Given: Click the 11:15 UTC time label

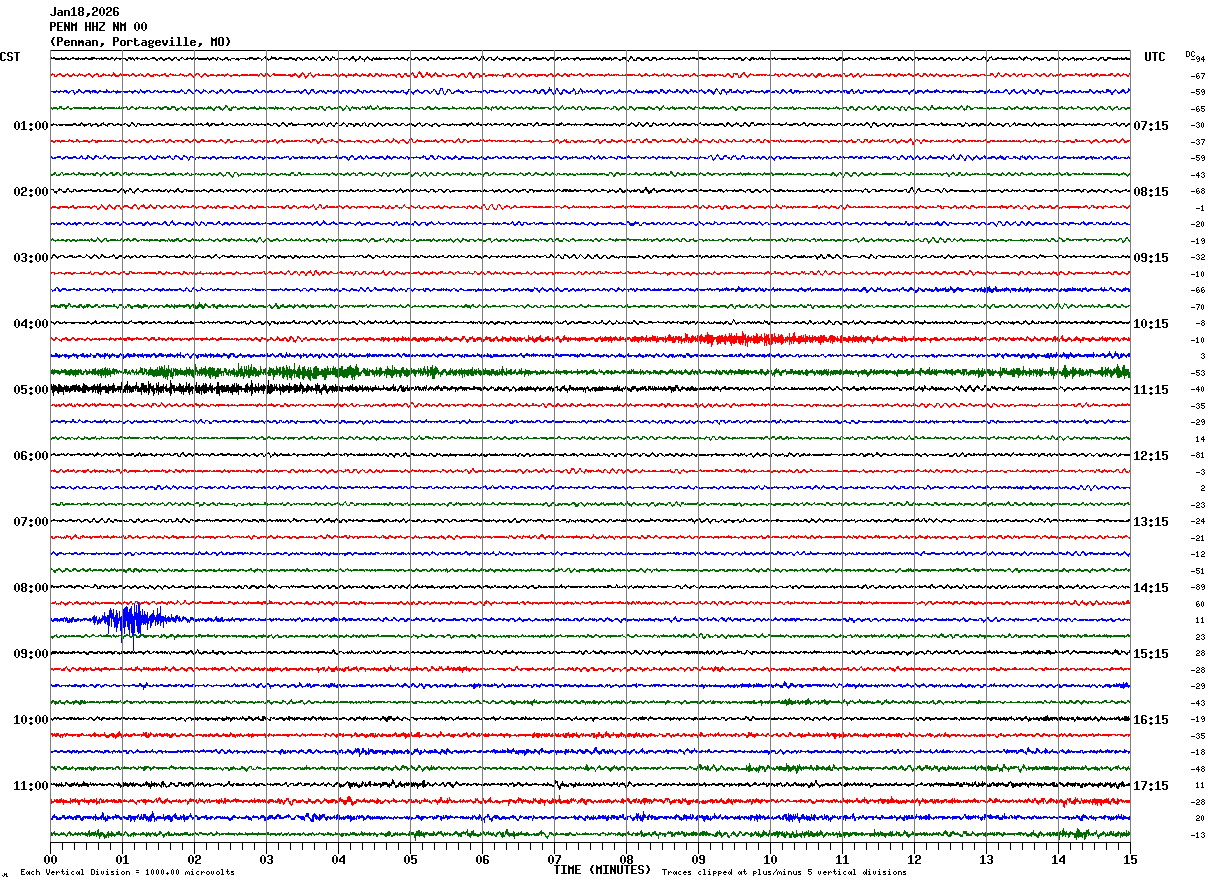Looking at the screenshot, I should coord(1151,390).
